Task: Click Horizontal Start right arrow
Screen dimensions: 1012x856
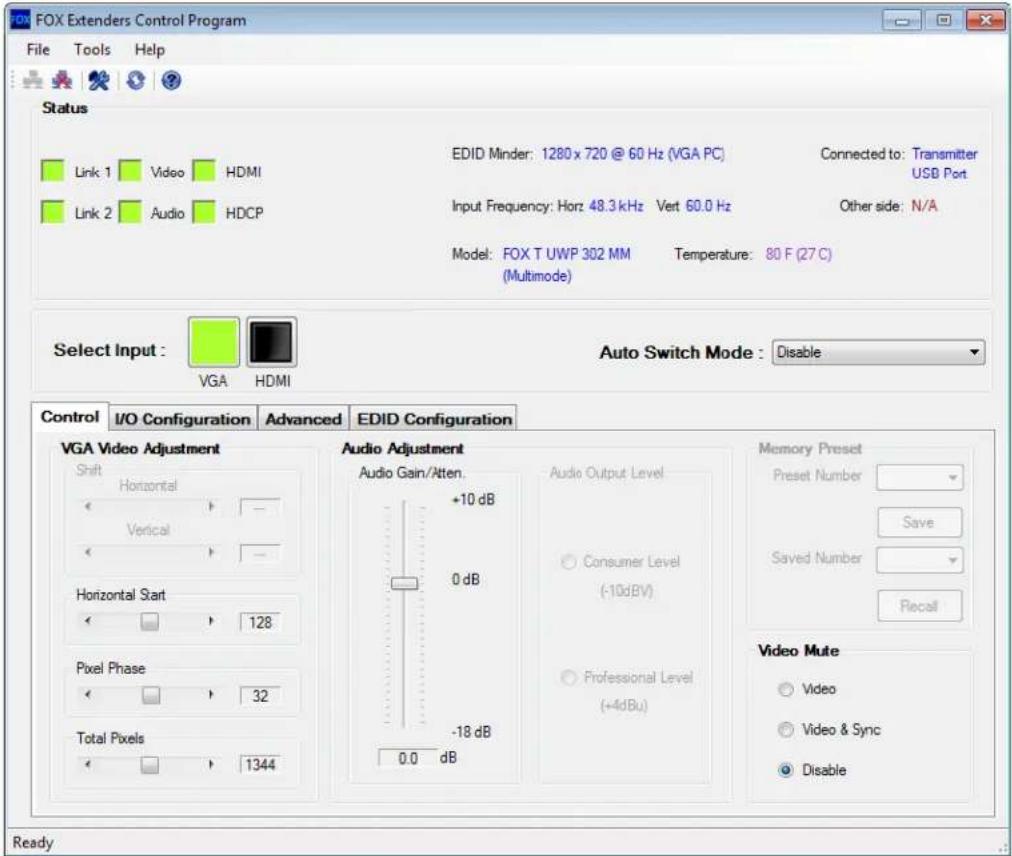Action: tap(211, 622)
